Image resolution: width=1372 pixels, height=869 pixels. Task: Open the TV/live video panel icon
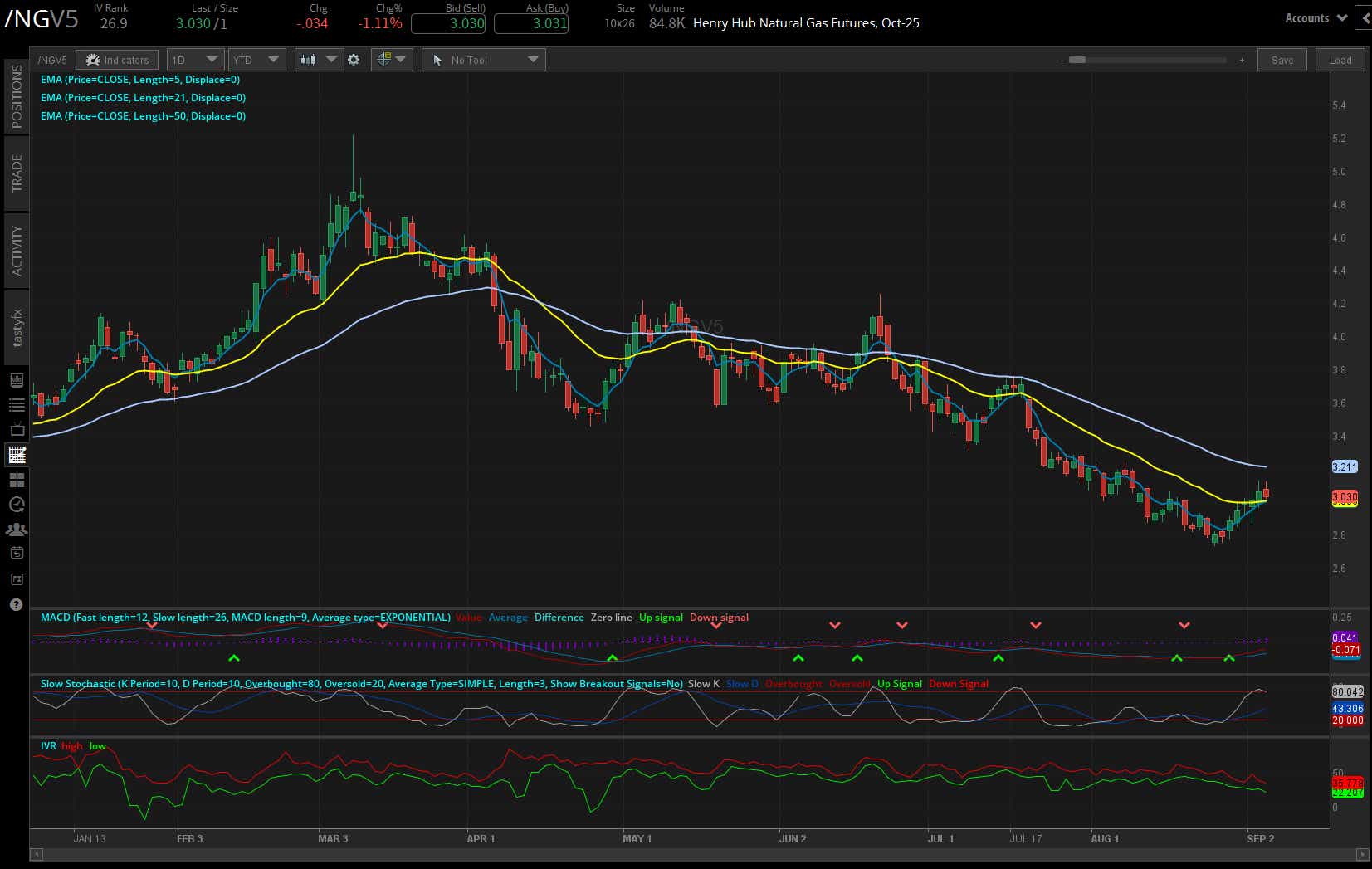(16, 428)
